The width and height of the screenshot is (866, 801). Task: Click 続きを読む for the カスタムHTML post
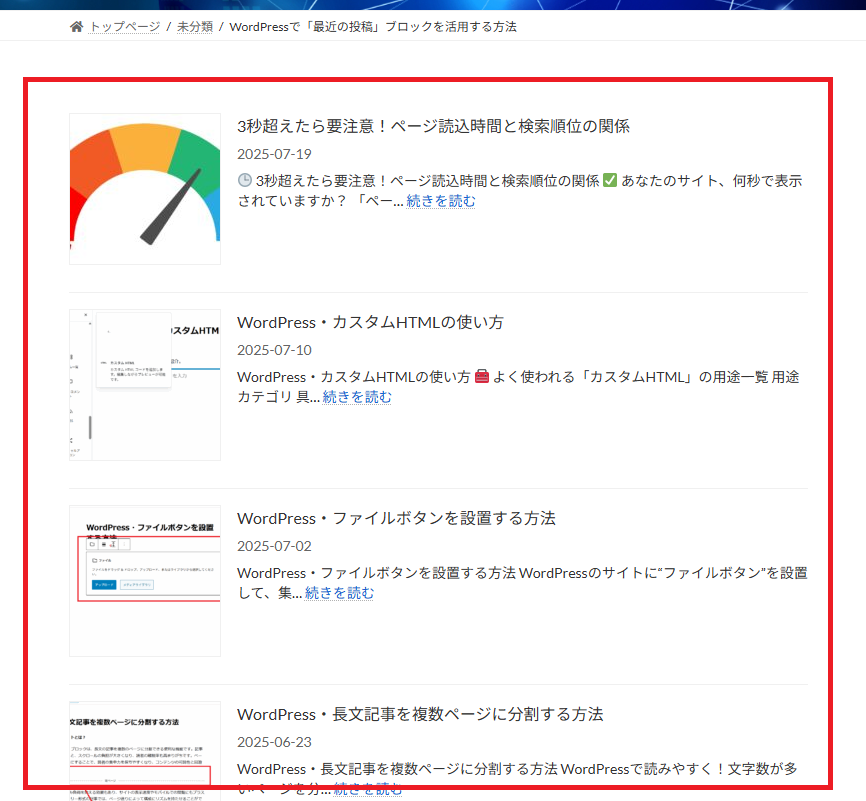357,397
